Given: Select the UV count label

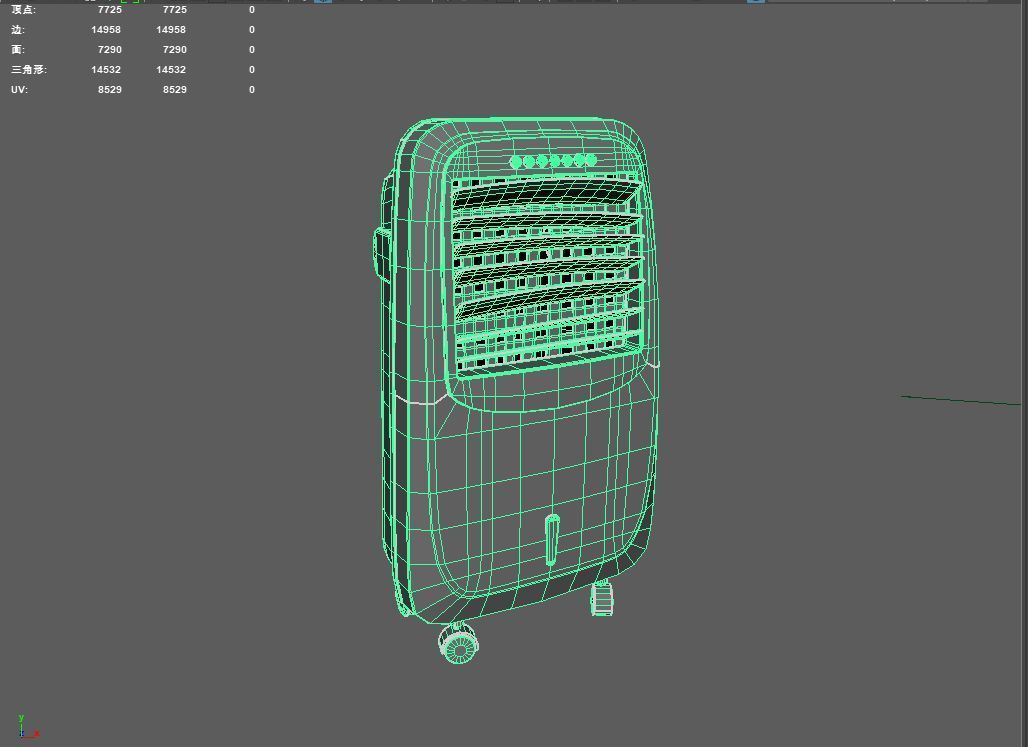Looking at the screenshot, I should tap(19, 89).
